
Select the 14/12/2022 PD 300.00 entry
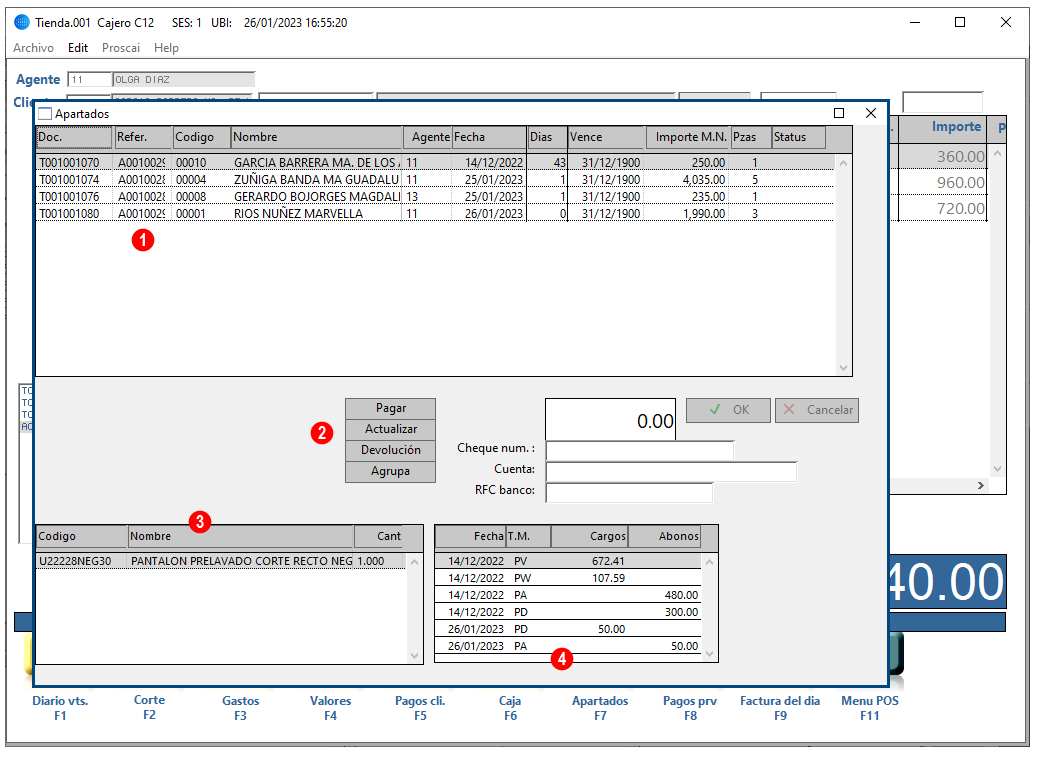coord(568,612)
